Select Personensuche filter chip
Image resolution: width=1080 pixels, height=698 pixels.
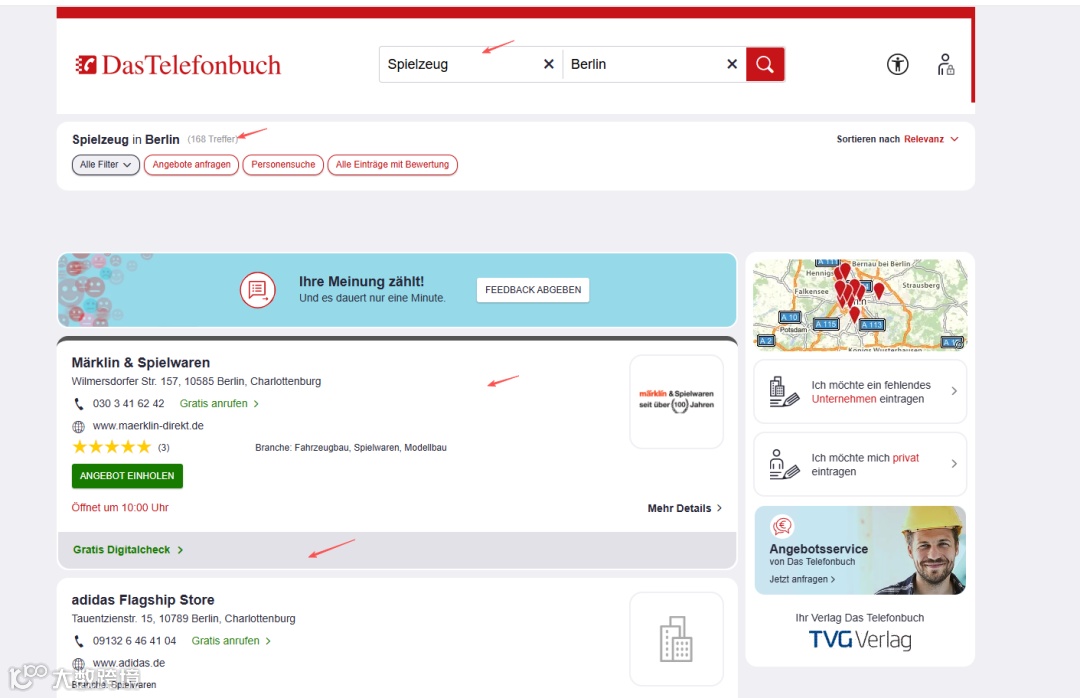click(283, 165)
